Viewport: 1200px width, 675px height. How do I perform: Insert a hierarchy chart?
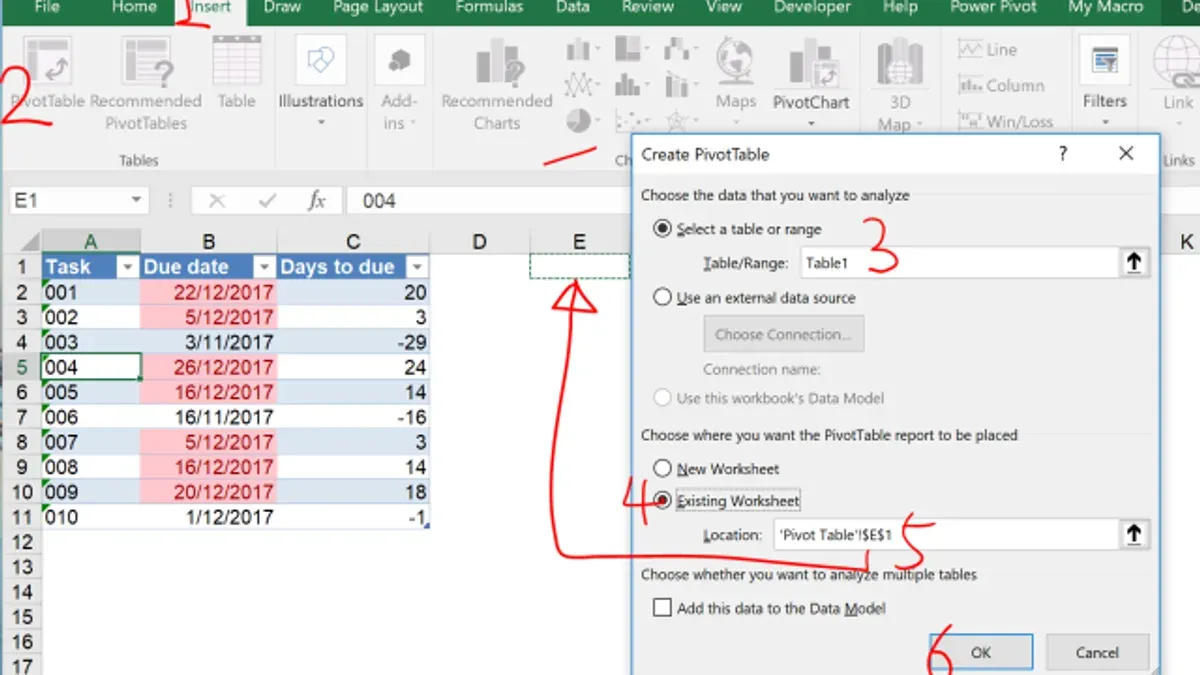631,49
